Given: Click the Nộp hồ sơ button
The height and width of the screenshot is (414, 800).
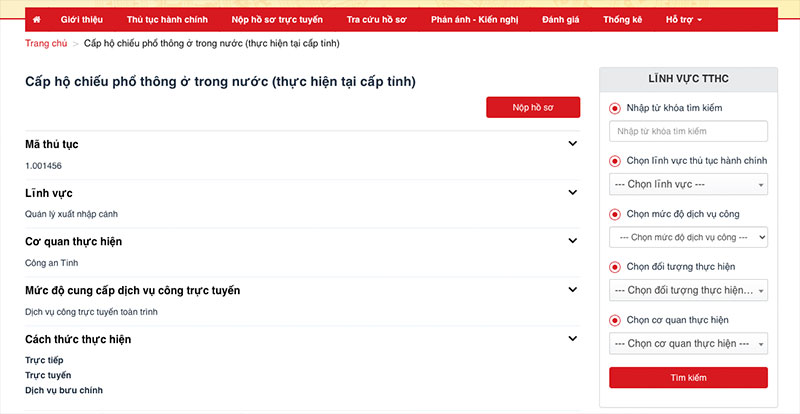Looking at the screenshot, I should point(532,107).
